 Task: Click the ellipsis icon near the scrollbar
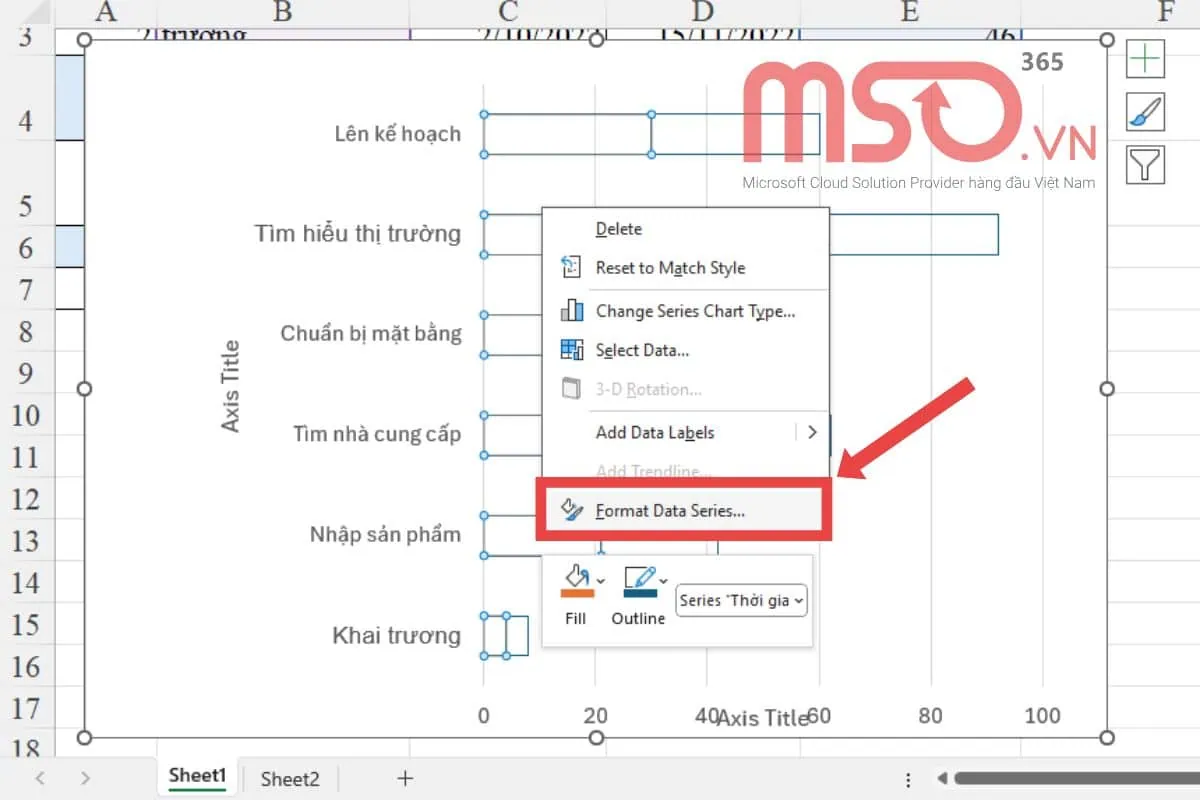pos(907,779)
